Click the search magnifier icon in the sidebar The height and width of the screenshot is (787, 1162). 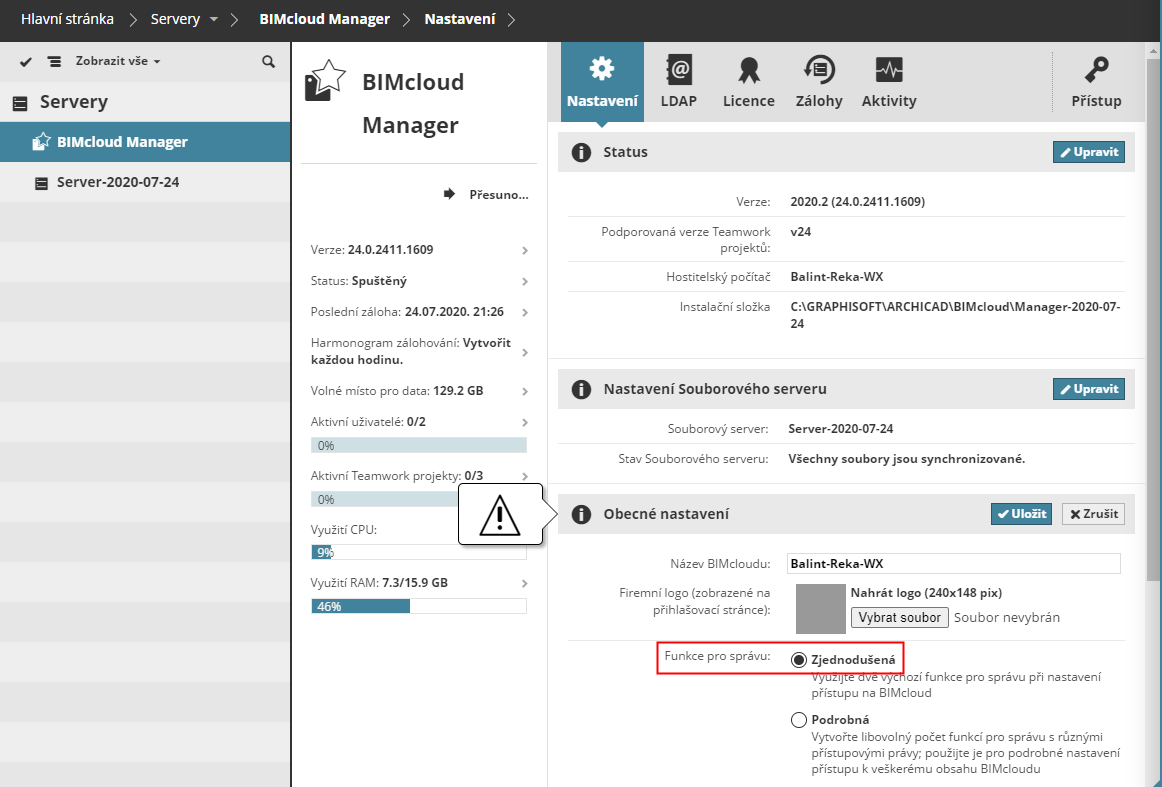pyautogui.click(x=268, y=62)
